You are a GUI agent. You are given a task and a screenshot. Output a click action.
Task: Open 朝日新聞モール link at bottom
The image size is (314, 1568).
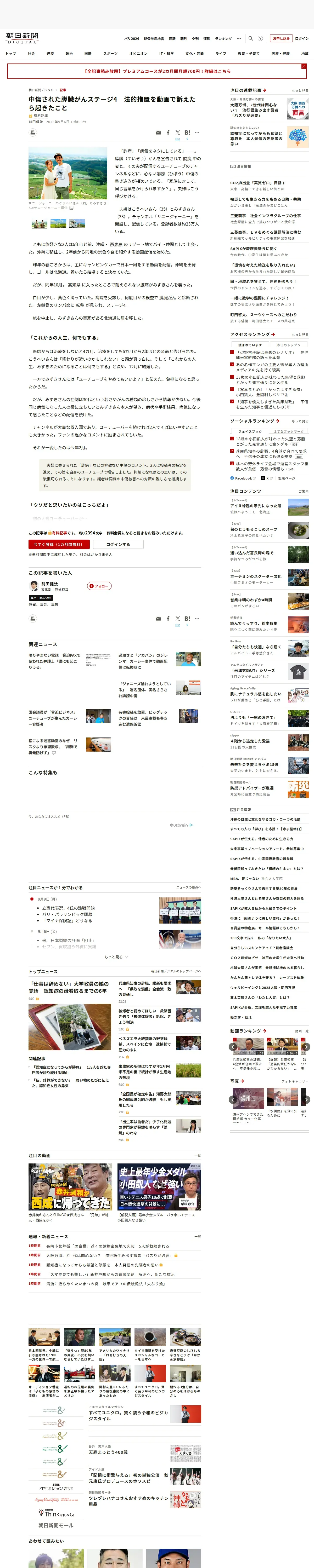click(x=55, y=1525)
